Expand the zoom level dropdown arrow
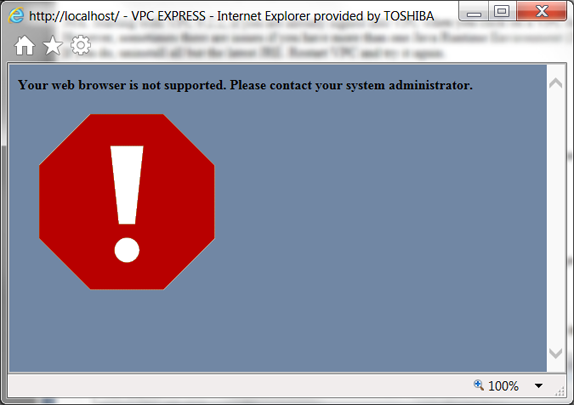574x405 pixels. pos(538,386)
